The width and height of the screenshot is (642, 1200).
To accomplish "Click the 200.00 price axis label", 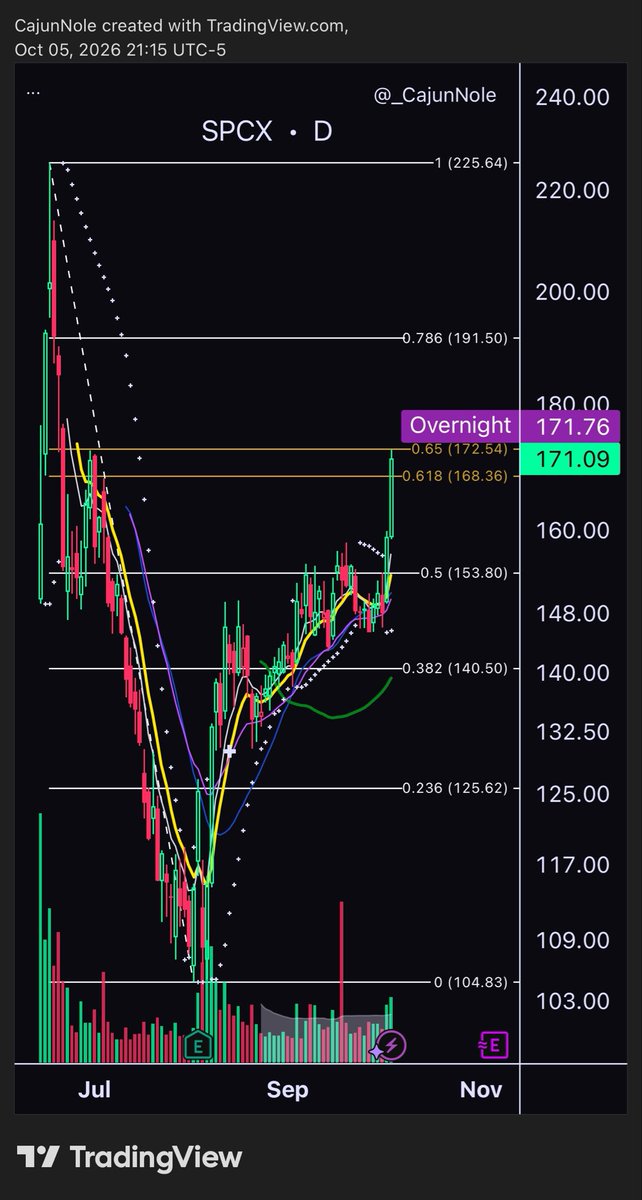I will coord(573,292).
